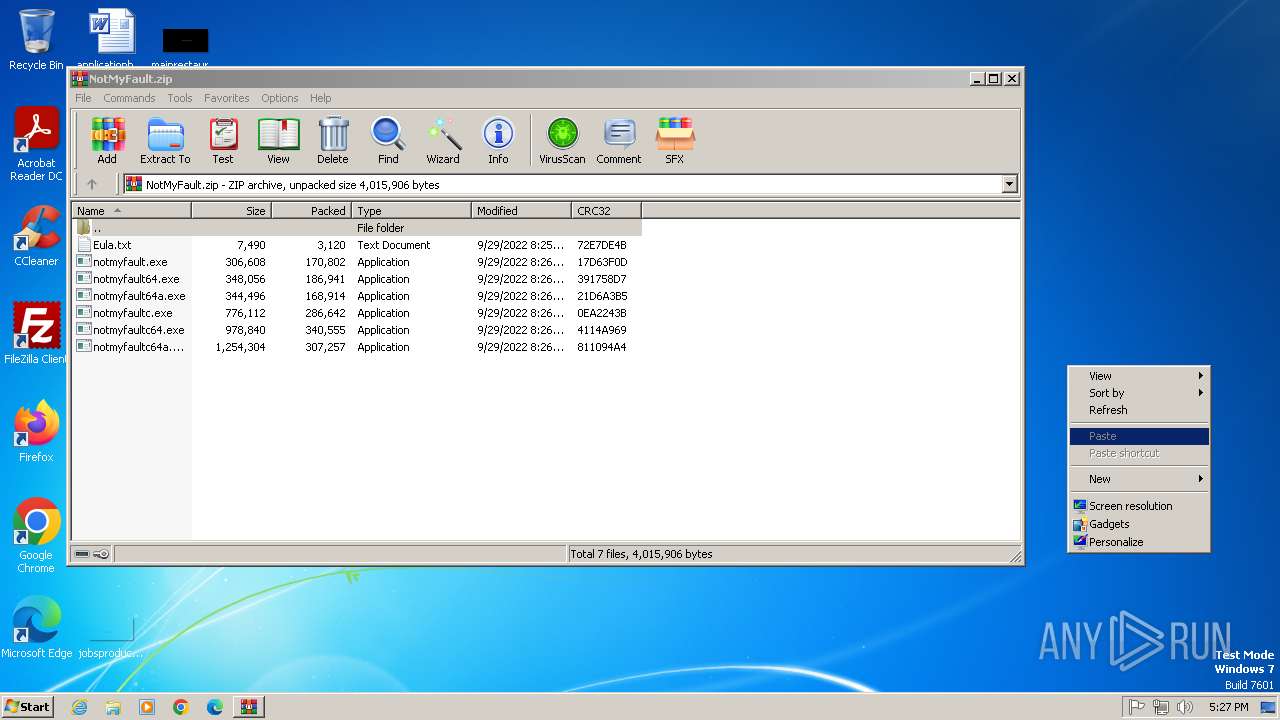Open the Help menu
The height and width of the screenshot is (720, 1280).
click(x=320, y=98)
